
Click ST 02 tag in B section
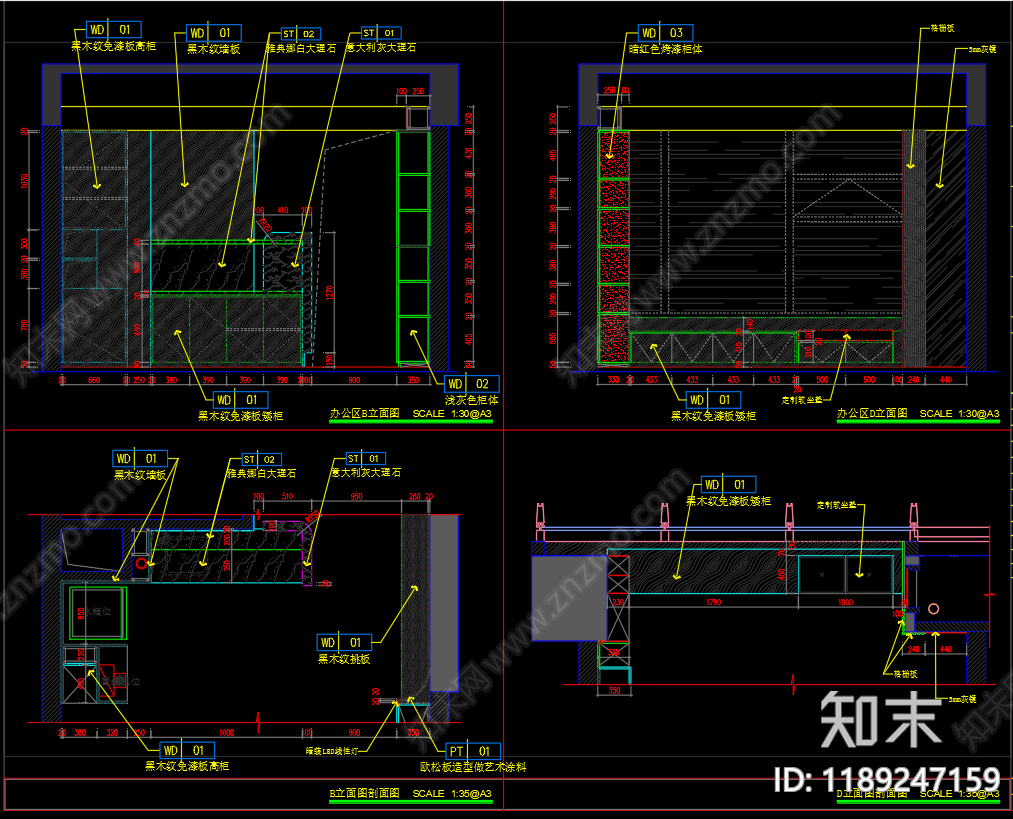pyautogui.click(x=261, y=459)
